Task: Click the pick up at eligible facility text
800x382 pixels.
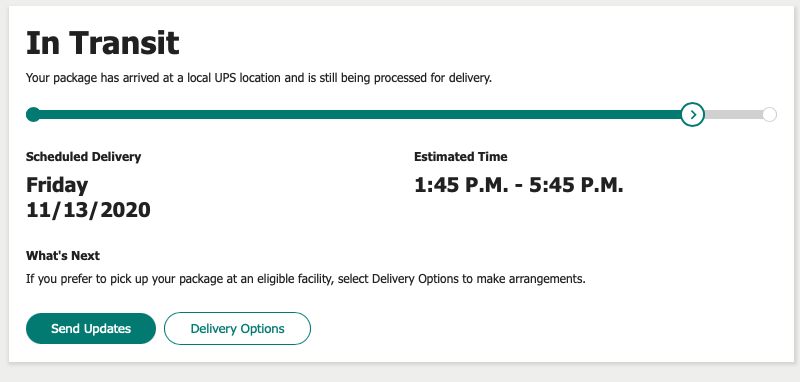Action: (x=306, y=279)
